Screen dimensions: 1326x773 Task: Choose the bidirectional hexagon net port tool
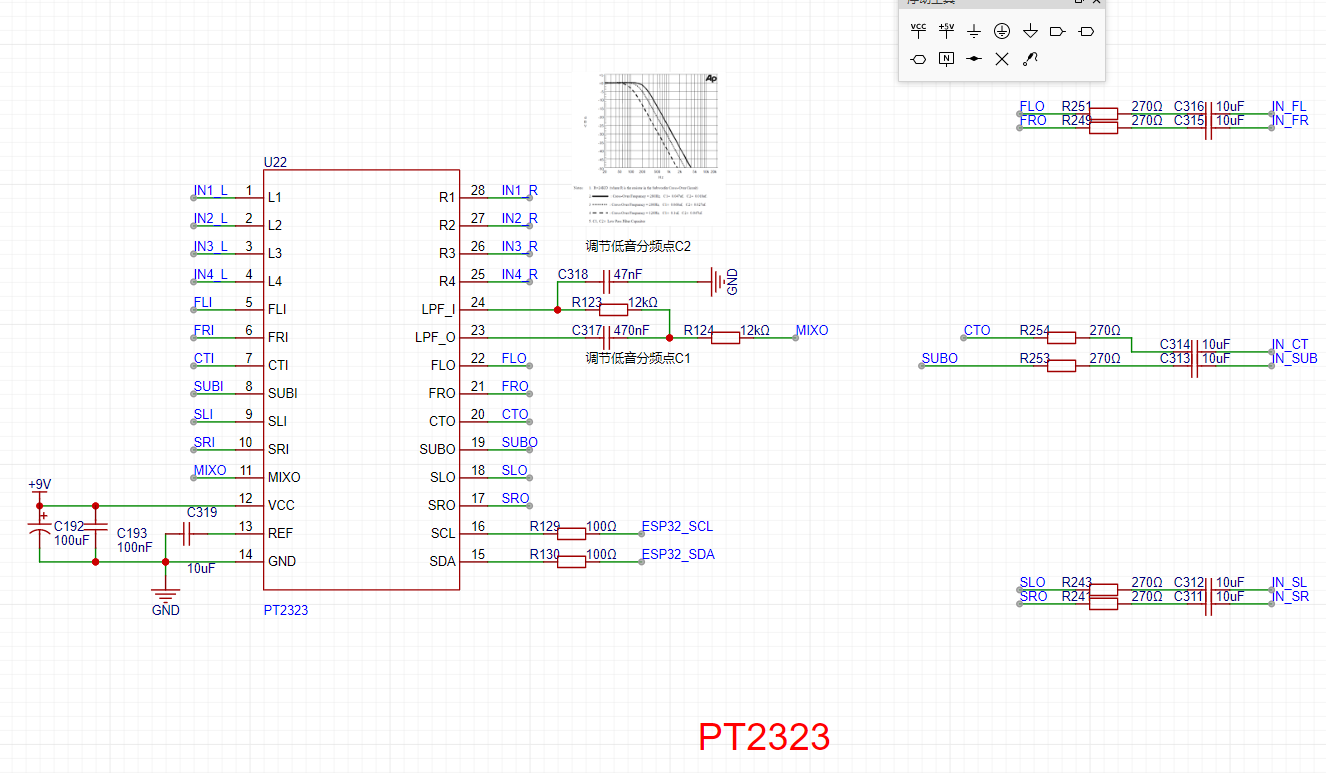pyautogui.click(x=919, y=59)
